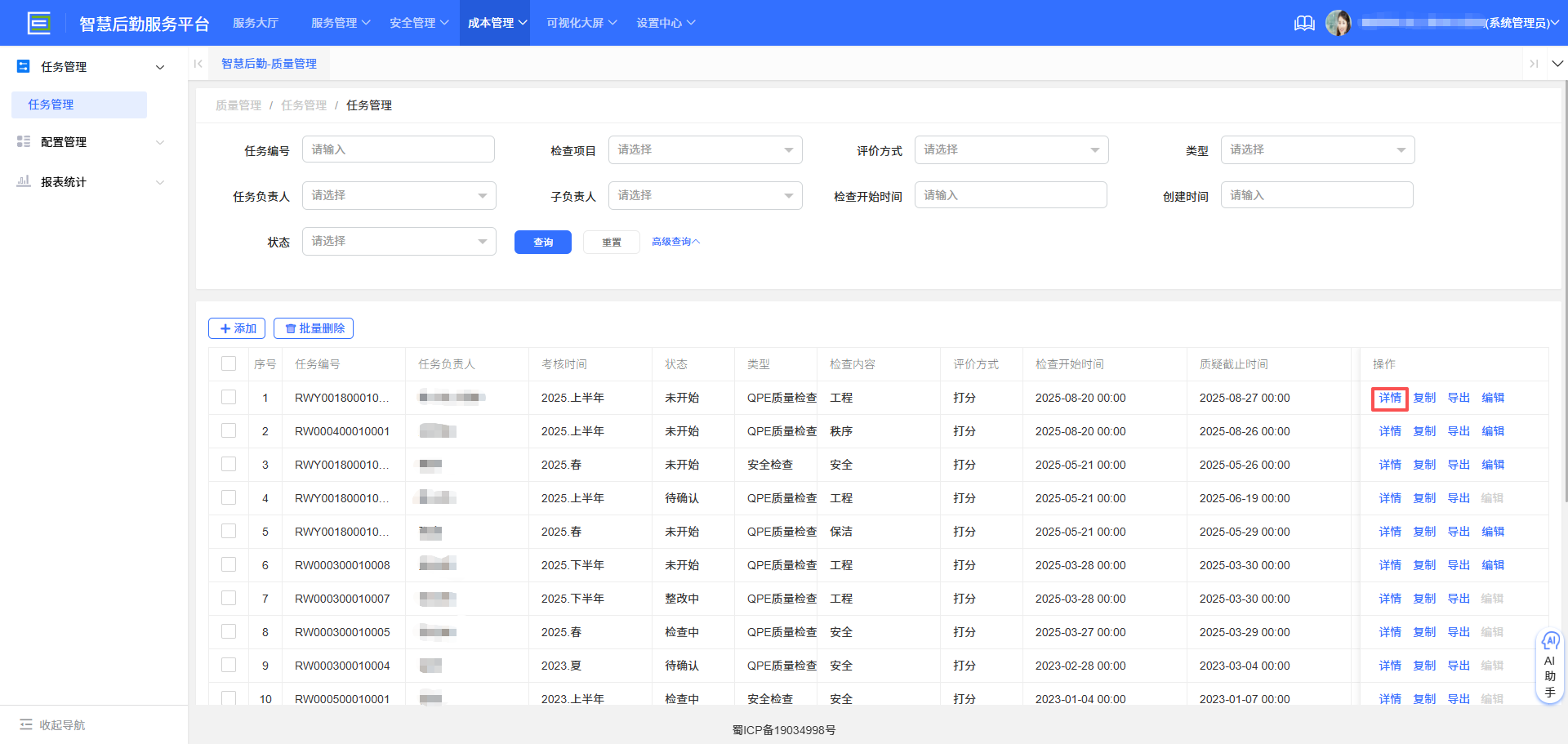Viewport: 1568px width, 744px height.
Task: Check the checkbox for row 1
Action: [229, 398]
